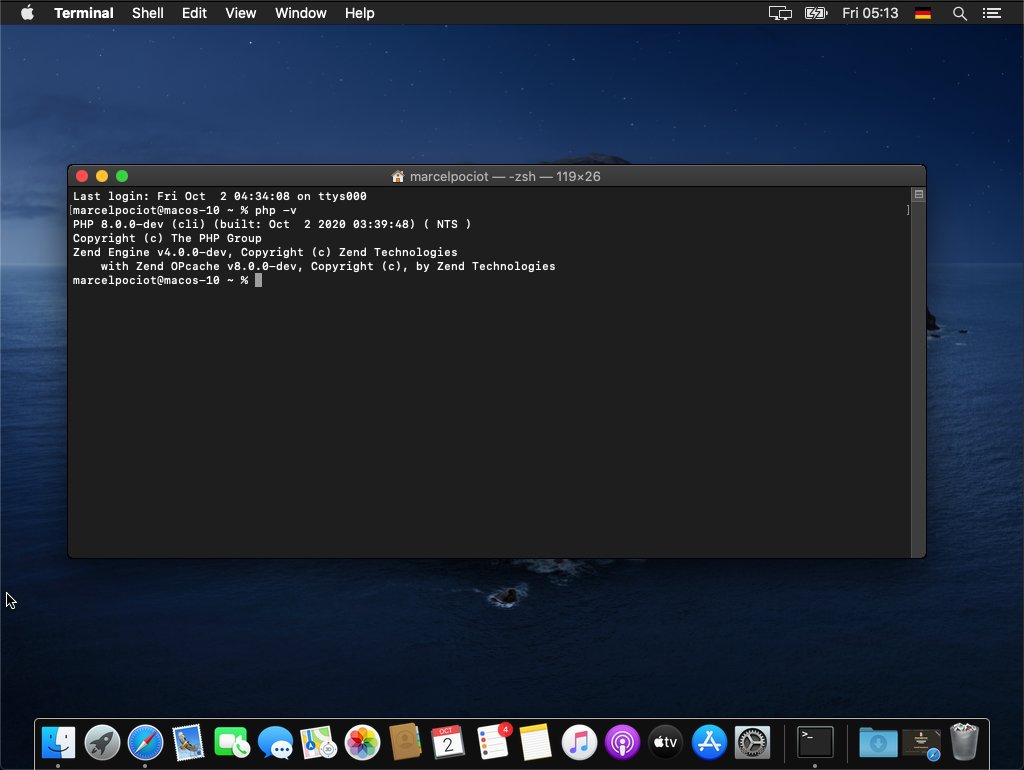Image resolution: width=1024 pixels, height=770 pixels.
Task: Zoom the Terminal window with green button
Action: click(122, 176)
